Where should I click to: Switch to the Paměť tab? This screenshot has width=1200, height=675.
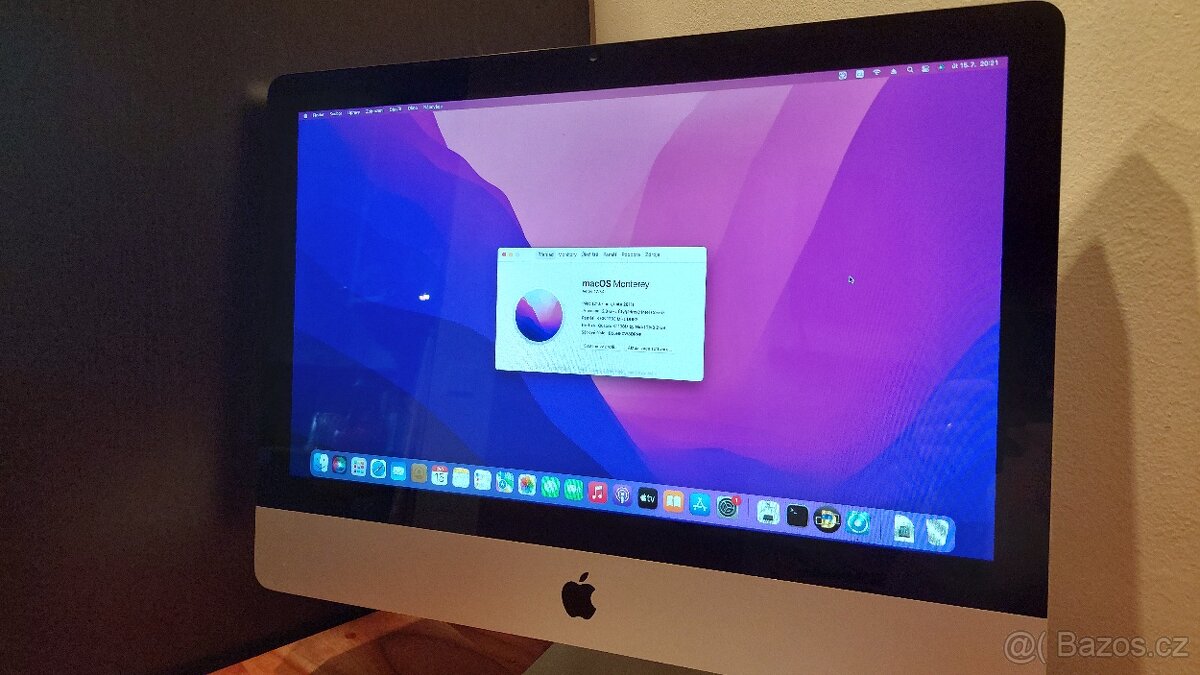pyautogui.click(x=610, y=254)
